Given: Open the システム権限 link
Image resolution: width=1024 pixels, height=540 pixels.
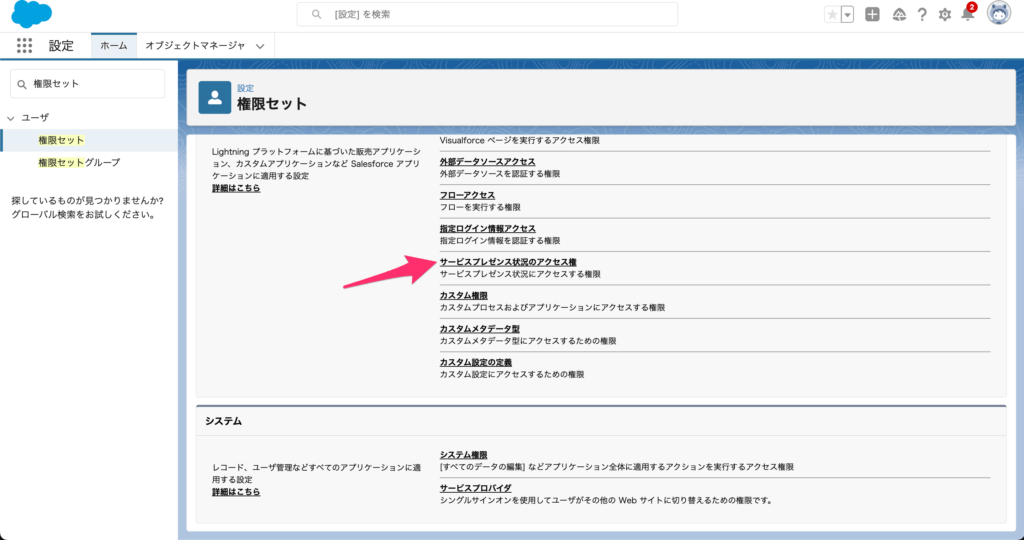Looking at the screenshot, I should (x=464, y=455).
